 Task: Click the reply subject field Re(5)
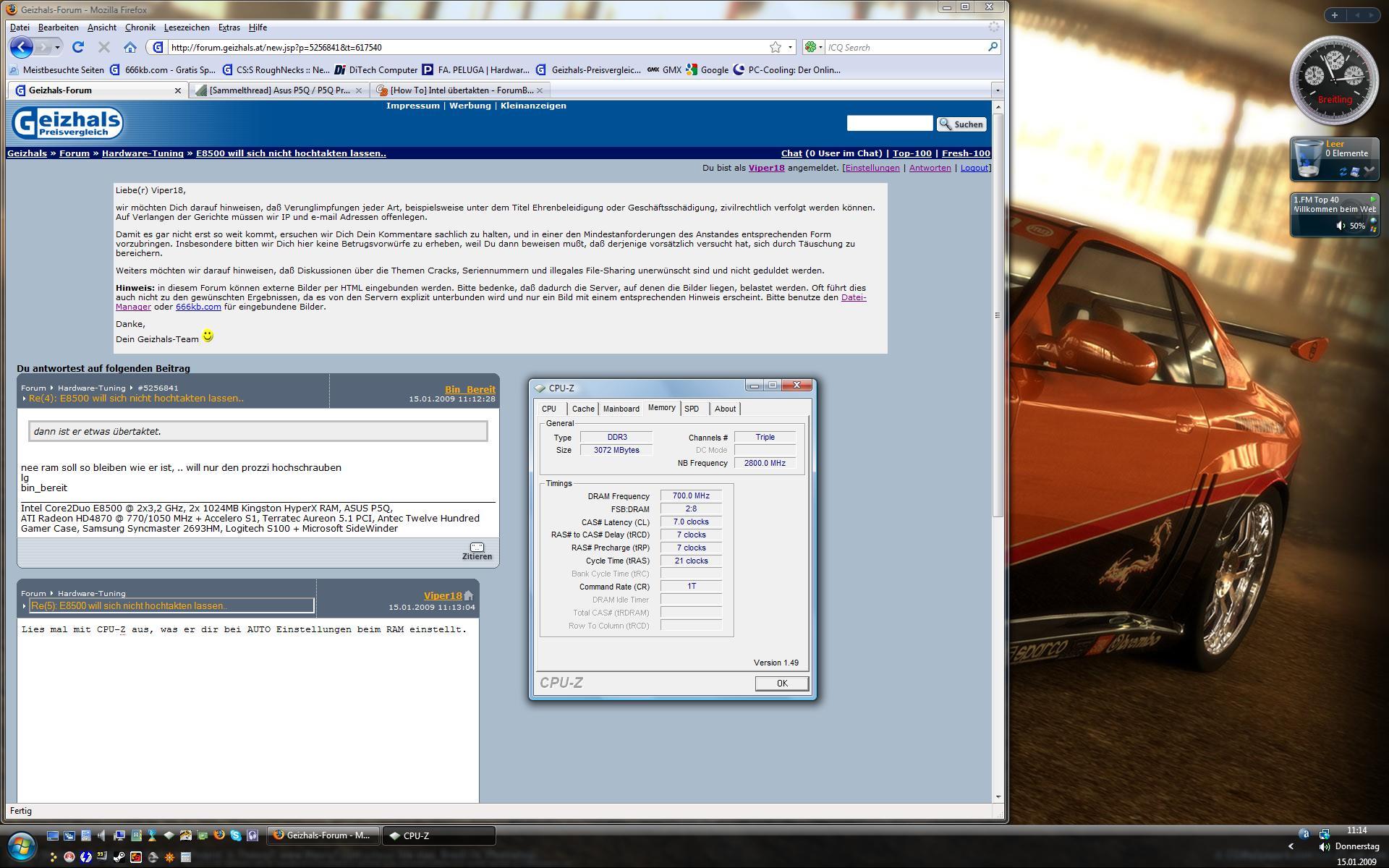tap(171, 606)
